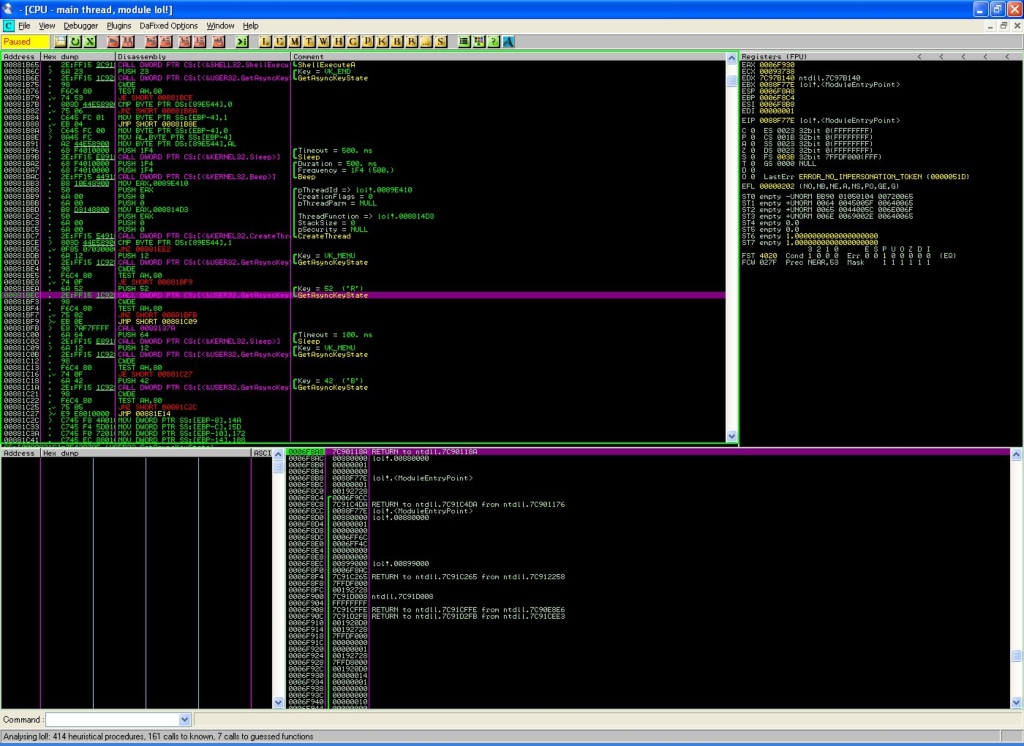This screenshot has width=1024, height=746.
Task: Click the dump pane Address column header
Action: point(21,453)
